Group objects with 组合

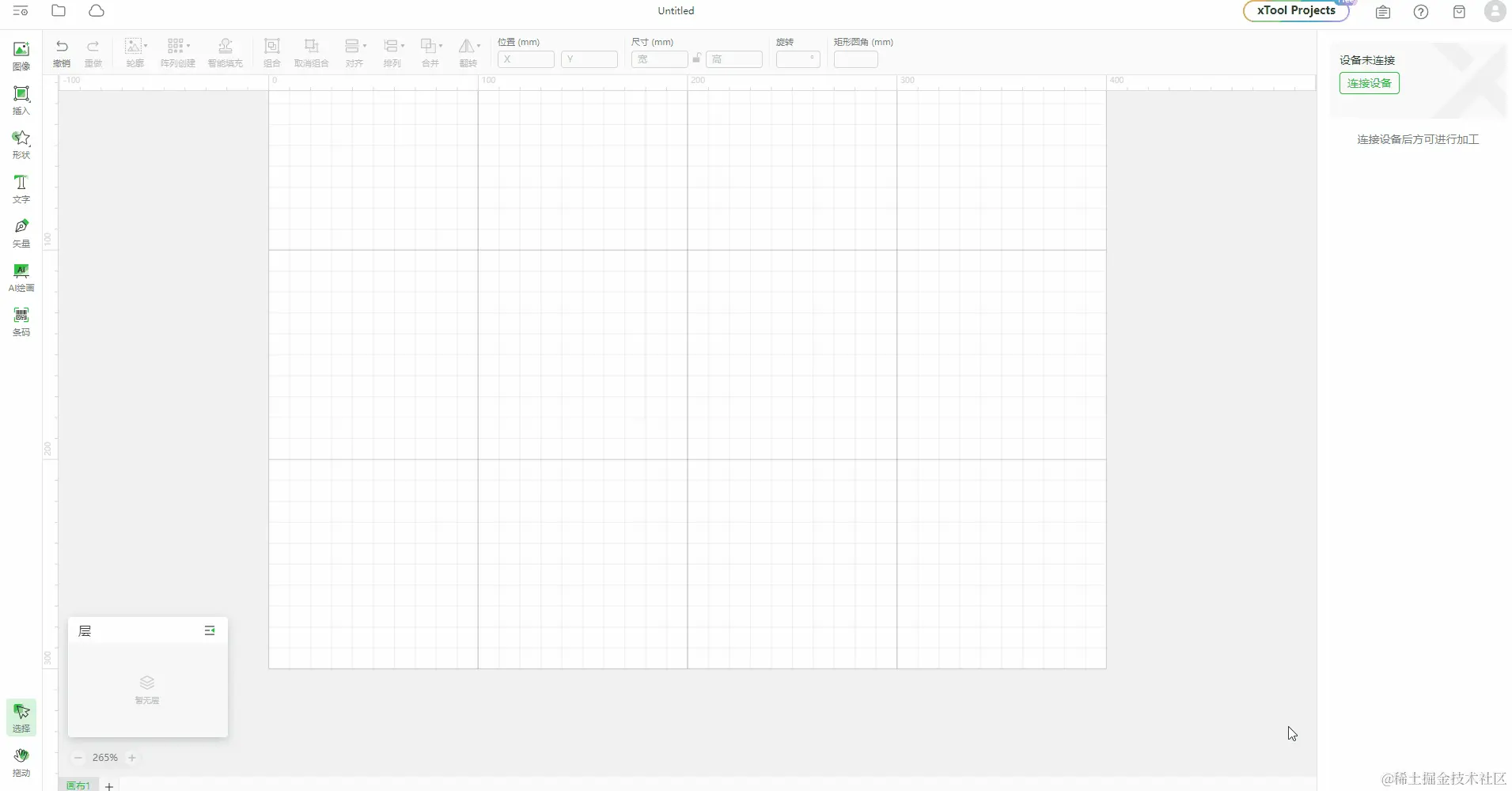[x=272, y=52]
